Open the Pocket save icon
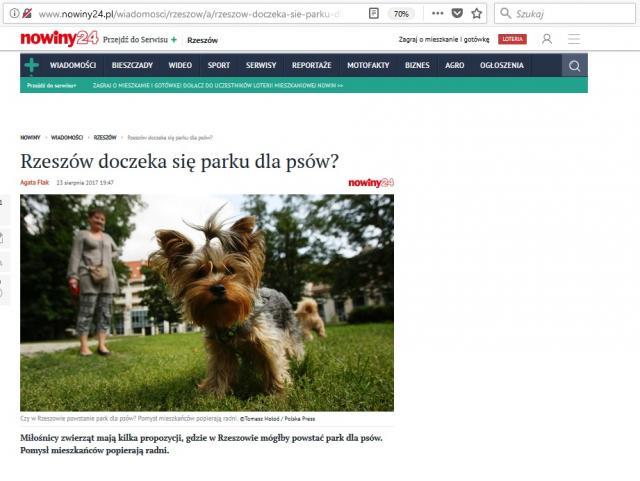 (457, 14)
